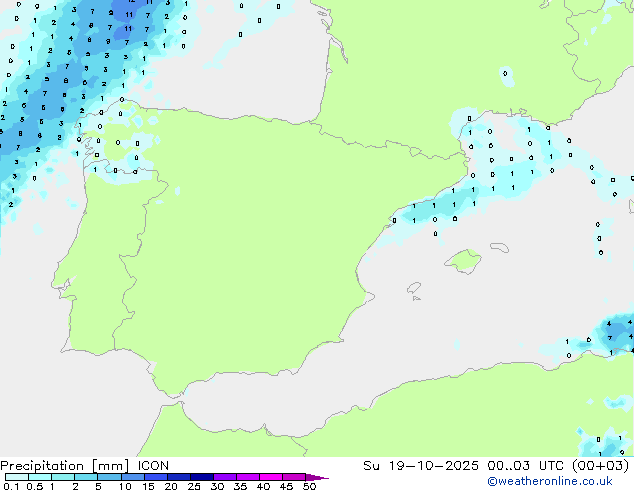Image resolution: width=634 pixels, height=490 pixels.
Task: Click the 1–2 mm legend swatch
Action: click(x=63, y=477)
